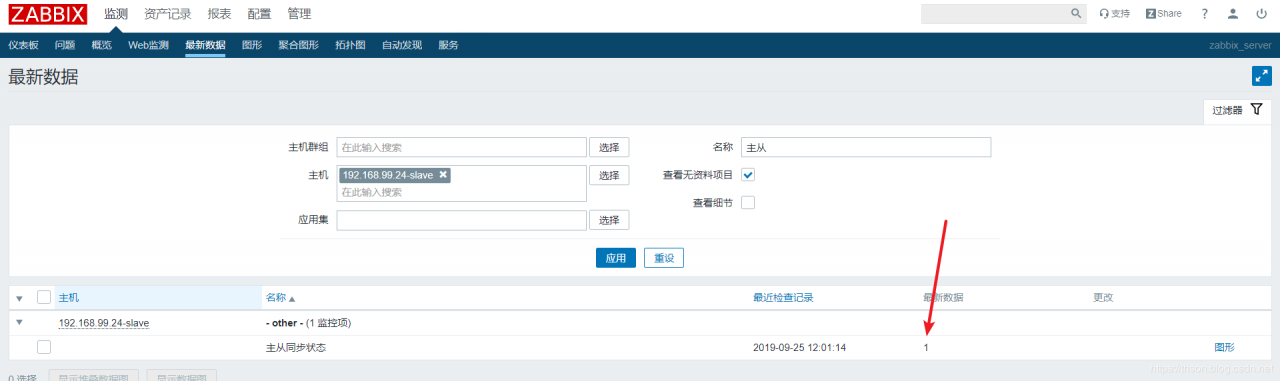Collapse the 192.168.99.24-slave group arrow
1280x381 pixels.
tap(19, 322)
